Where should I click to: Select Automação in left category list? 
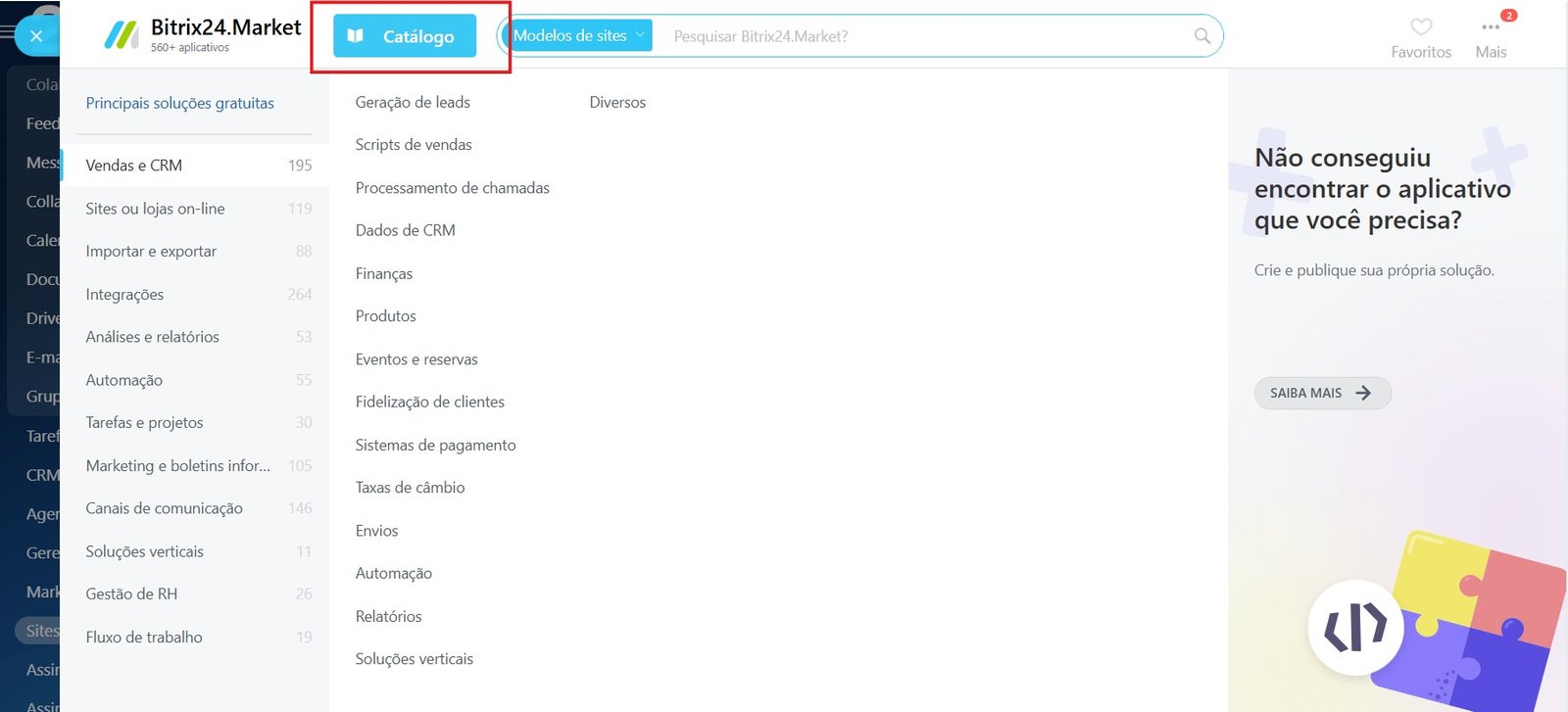195,380
